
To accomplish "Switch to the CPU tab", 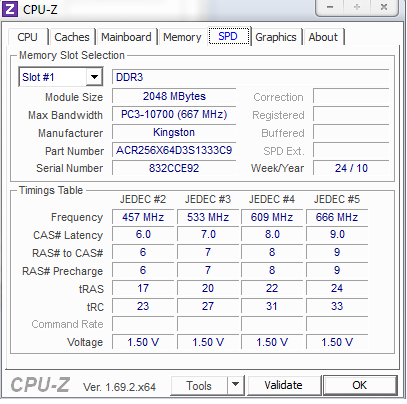I will coord(27,37).
